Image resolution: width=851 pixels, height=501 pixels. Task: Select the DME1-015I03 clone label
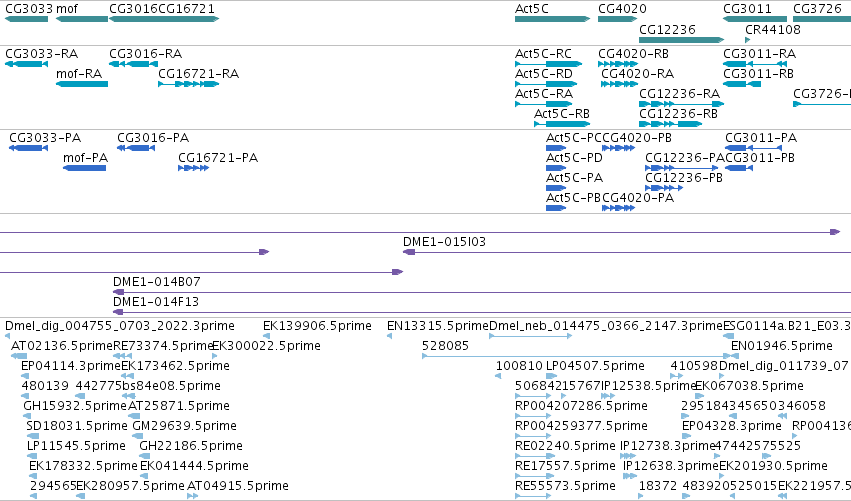pos(444,242)
